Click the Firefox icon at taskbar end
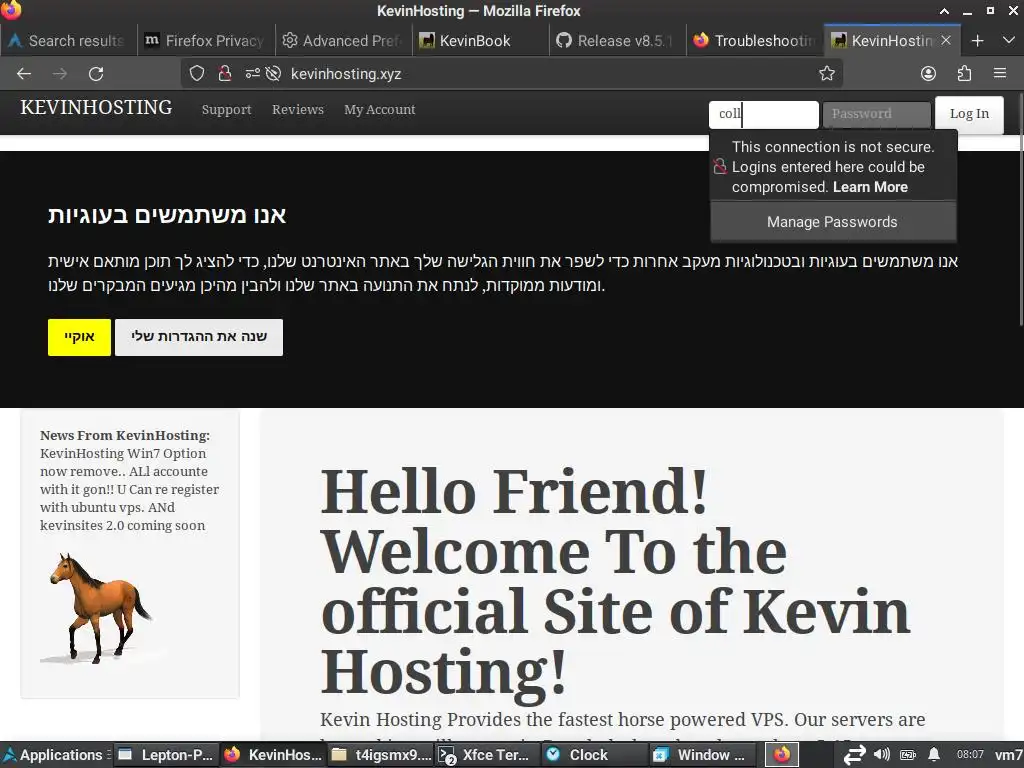 782,755
